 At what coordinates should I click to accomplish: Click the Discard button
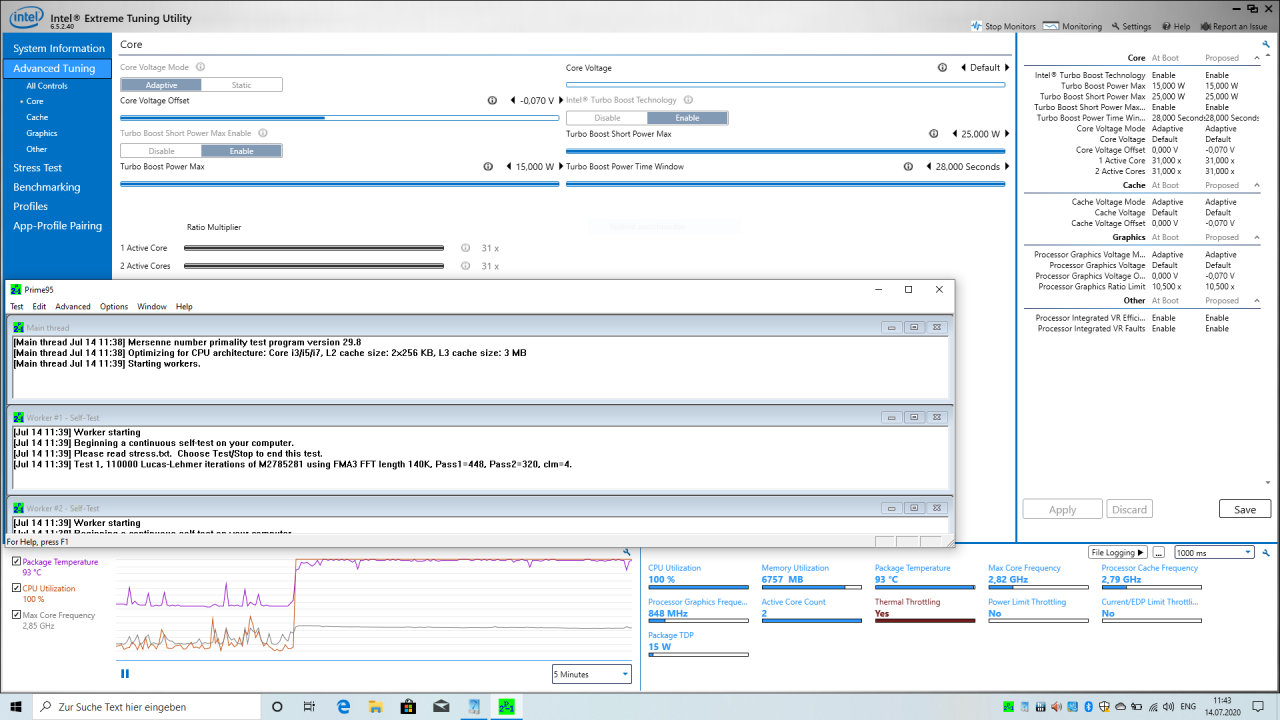[x=1129, y=509]
